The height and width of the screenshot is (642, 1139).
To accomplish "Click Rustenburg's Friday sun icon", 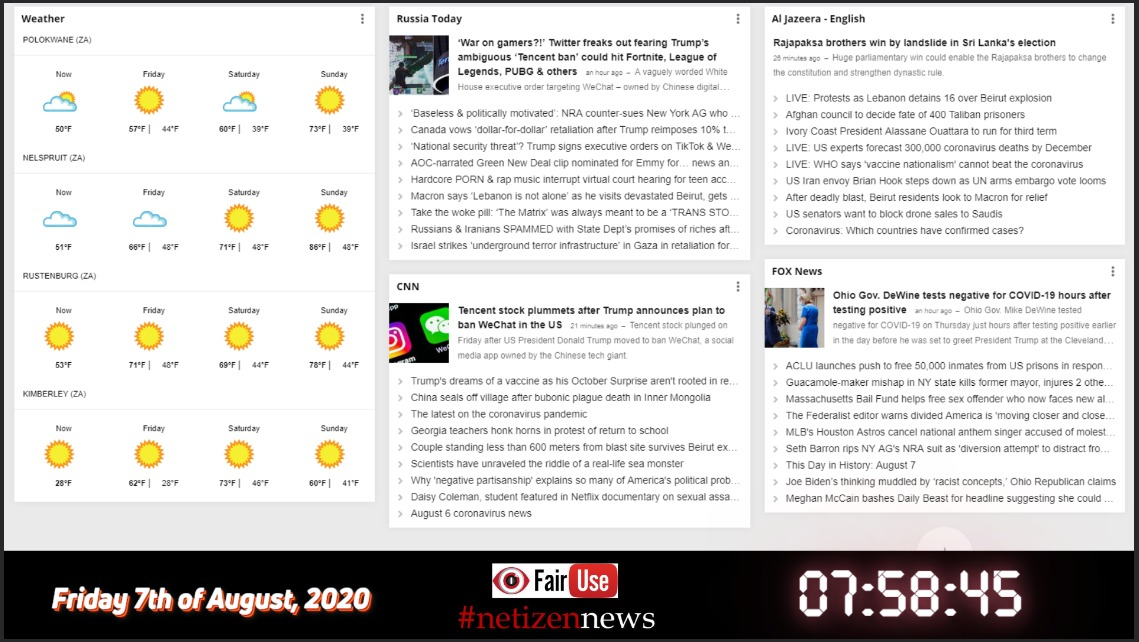I will click(x=149, y=336).
